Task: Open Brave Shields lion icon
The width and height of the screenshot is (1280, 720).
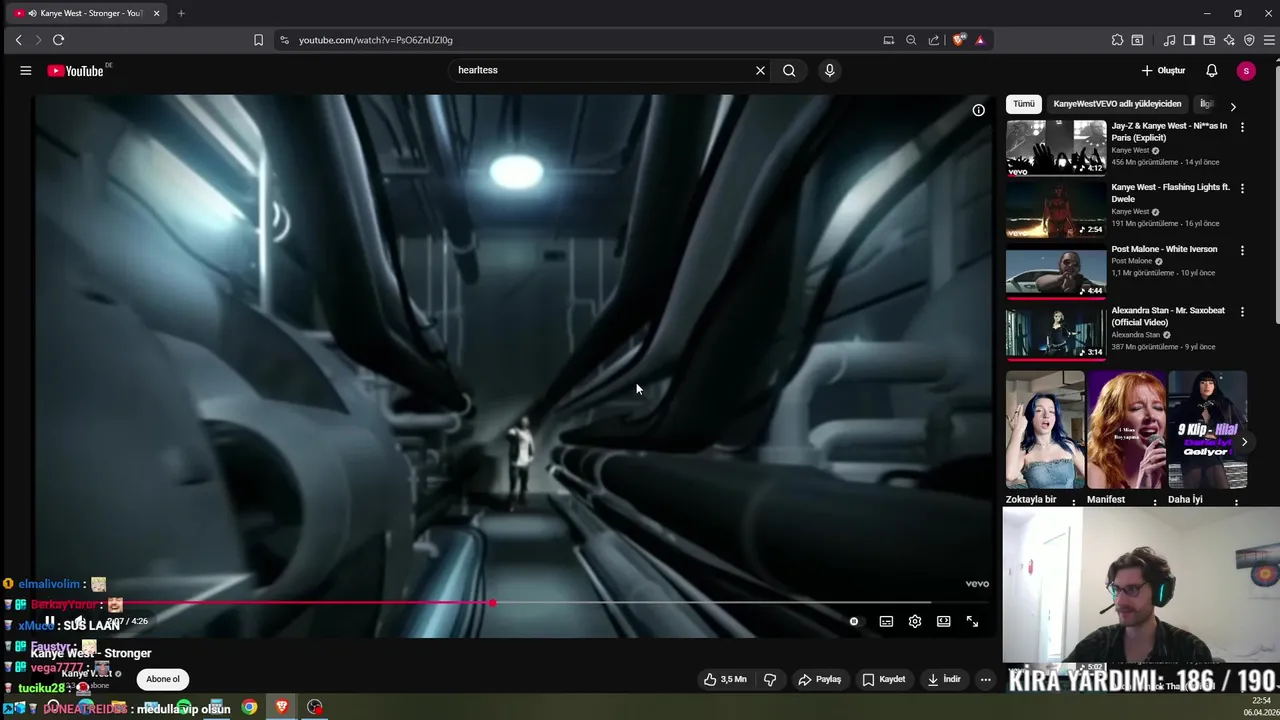Action: 959,40
